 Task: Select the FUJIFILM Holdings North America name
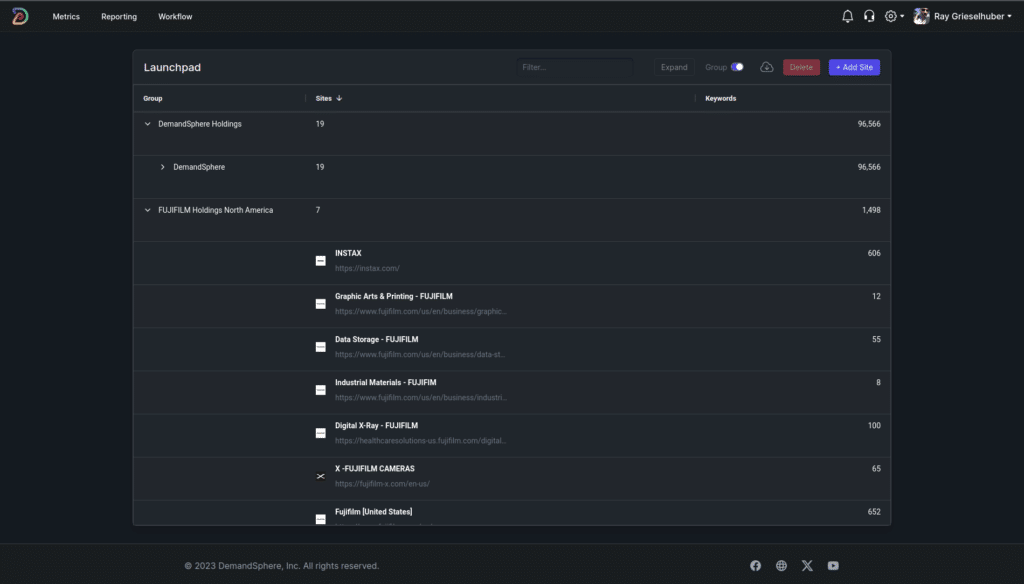click(216, 210)
